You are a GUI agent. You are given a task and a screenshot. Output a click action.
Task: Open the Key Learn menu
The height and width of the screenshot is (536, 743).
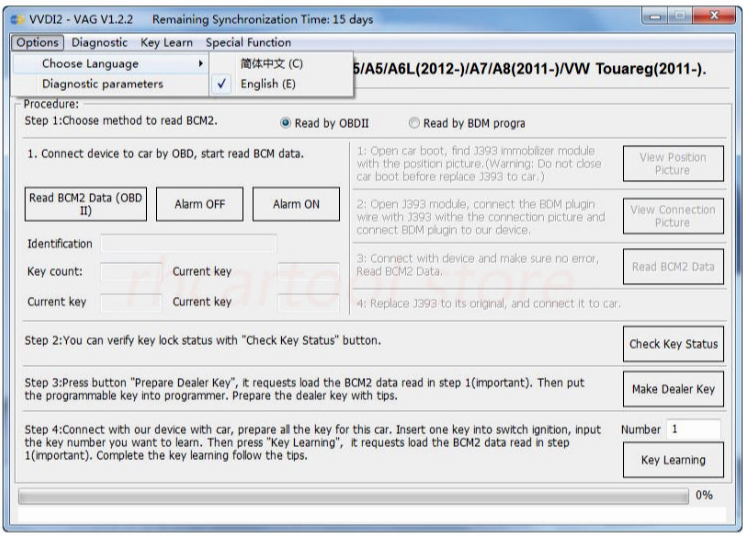coord(166,43)
